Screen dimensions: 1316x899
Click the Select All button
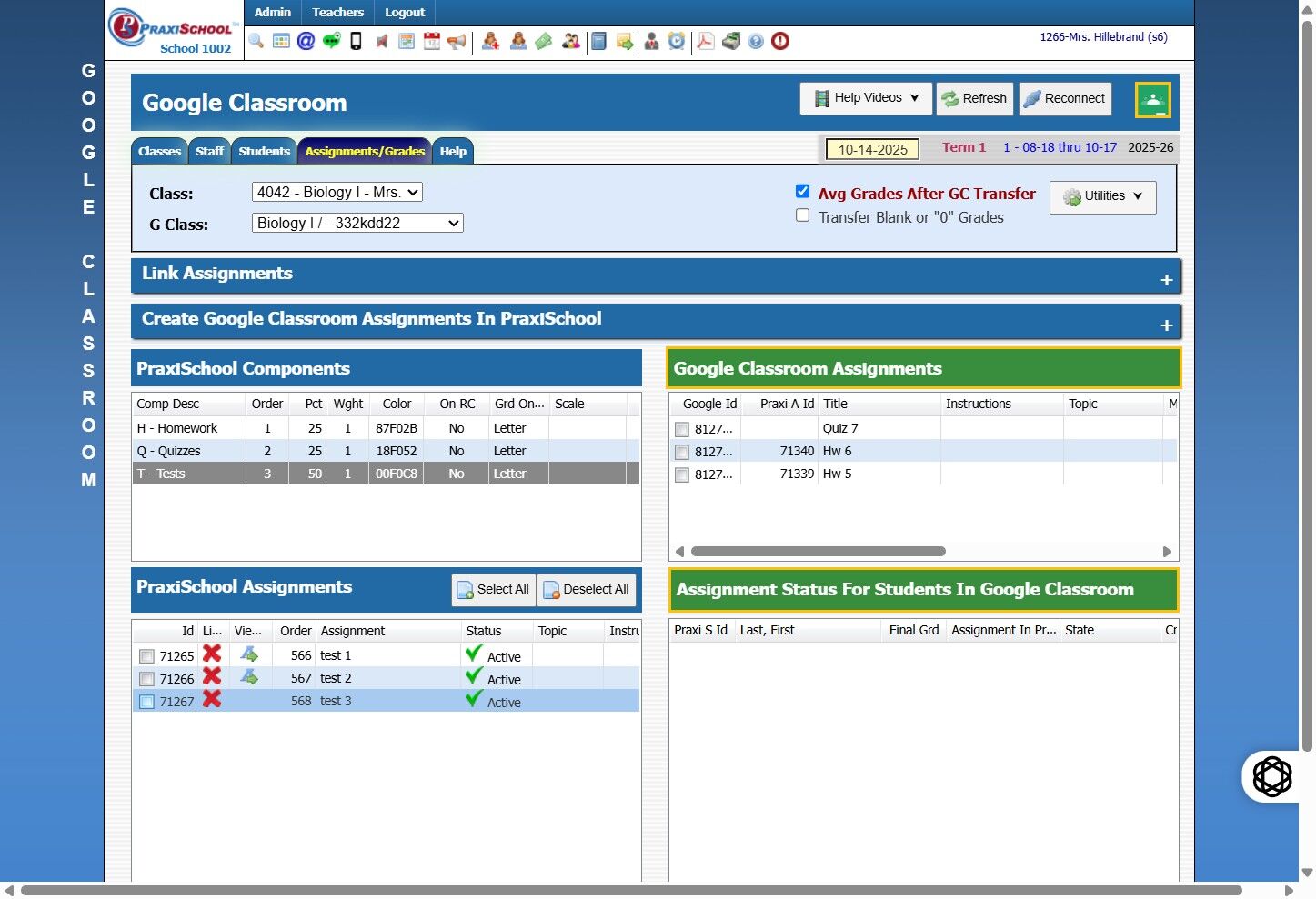pyautogui.click(x=493, y=590)
